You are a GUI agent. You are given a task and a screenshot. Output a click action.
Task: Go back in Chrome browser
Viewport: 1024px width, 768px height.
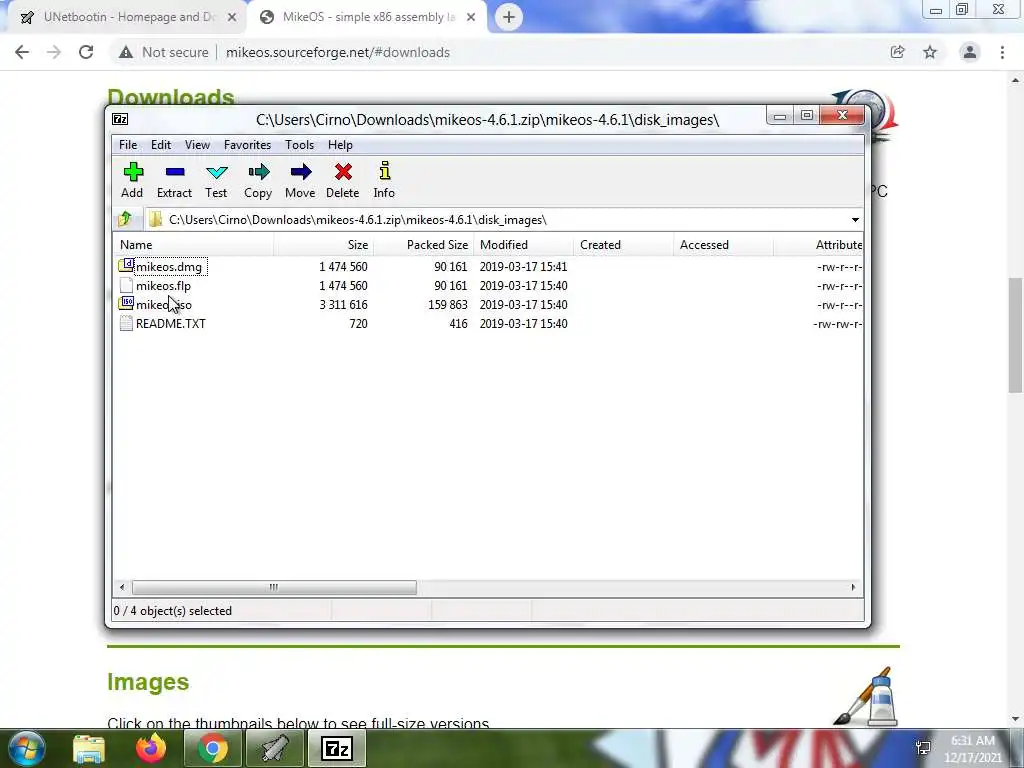point(22,52)
